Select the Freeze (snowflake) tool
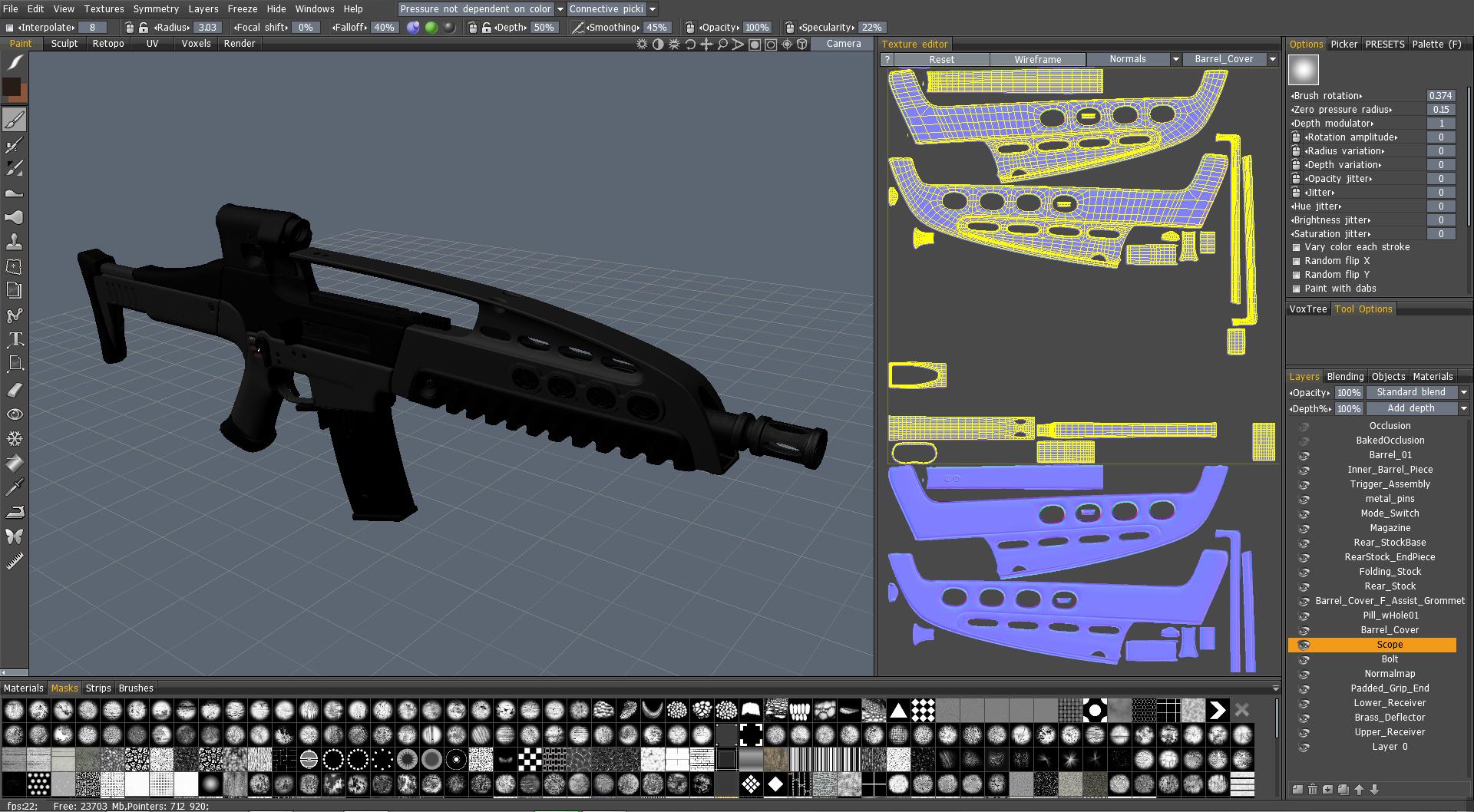The image size is (1474, 812). (x=15, y=437)
